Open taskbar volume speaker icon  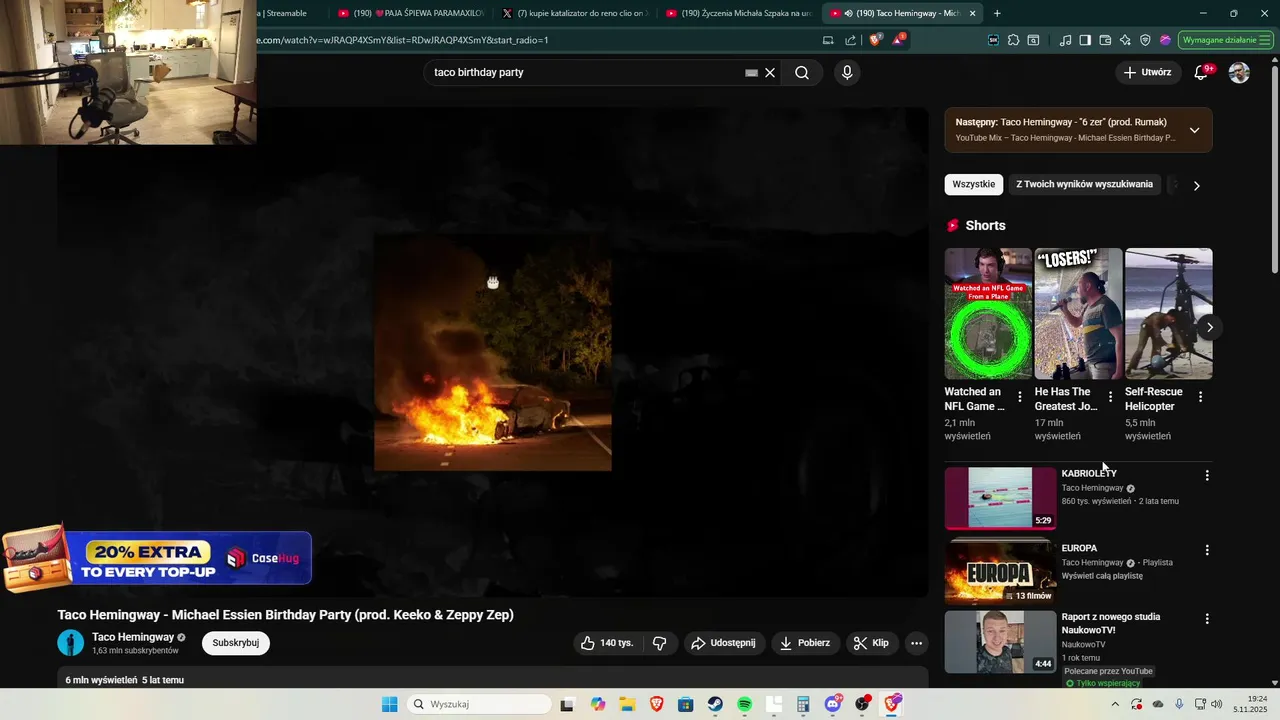pos(1216,704)
